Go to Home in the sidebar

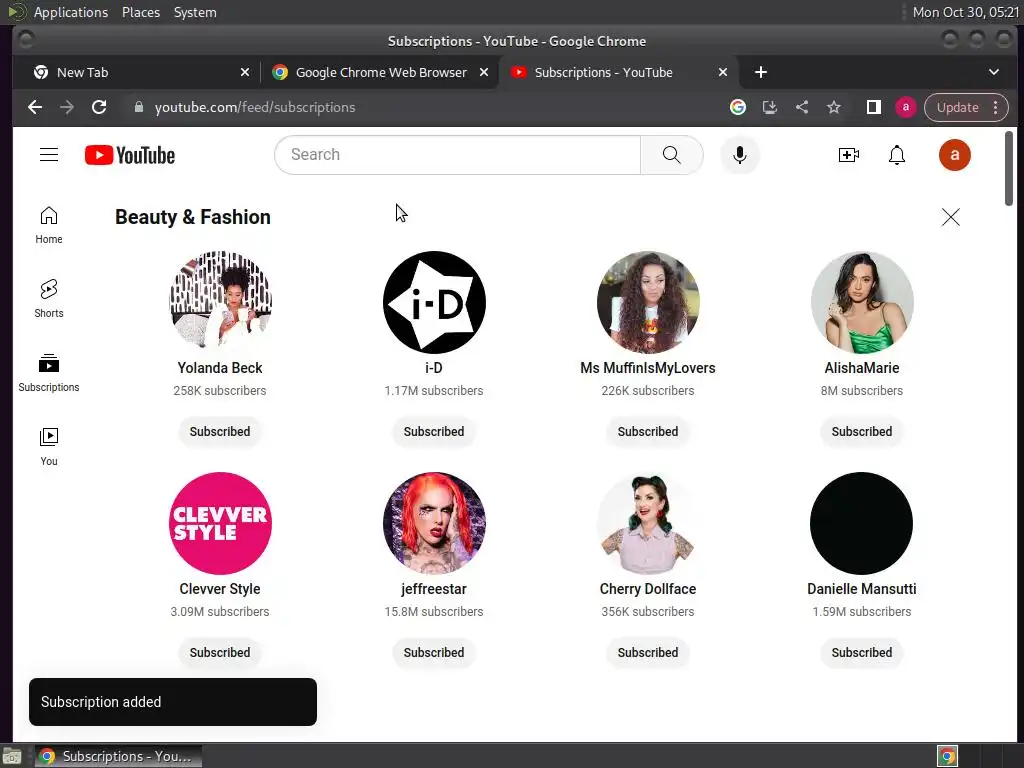pyautogui.click(x=49, y=225)
